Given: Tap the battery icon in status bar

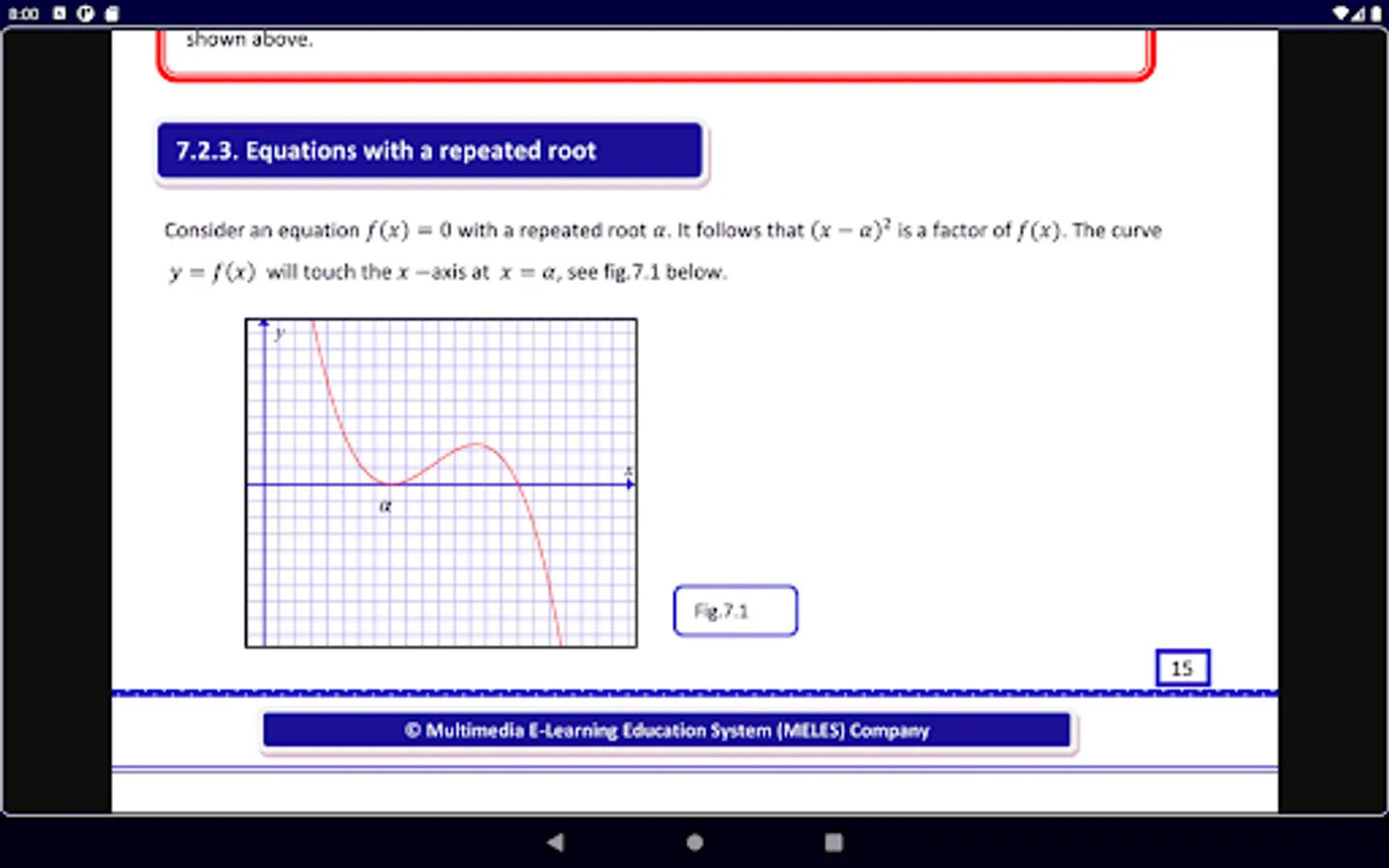Looking at the screenshot, I should click(x=1375, y=14).
